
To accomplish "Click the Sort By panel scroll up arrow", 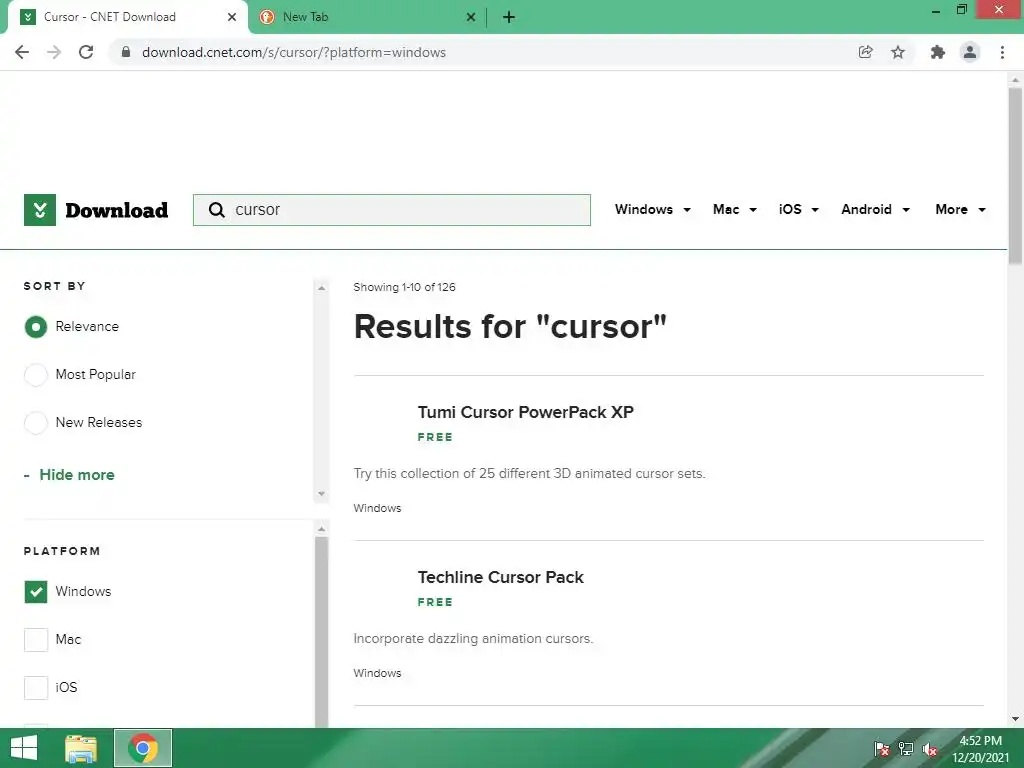I will [x=321, y=288].
